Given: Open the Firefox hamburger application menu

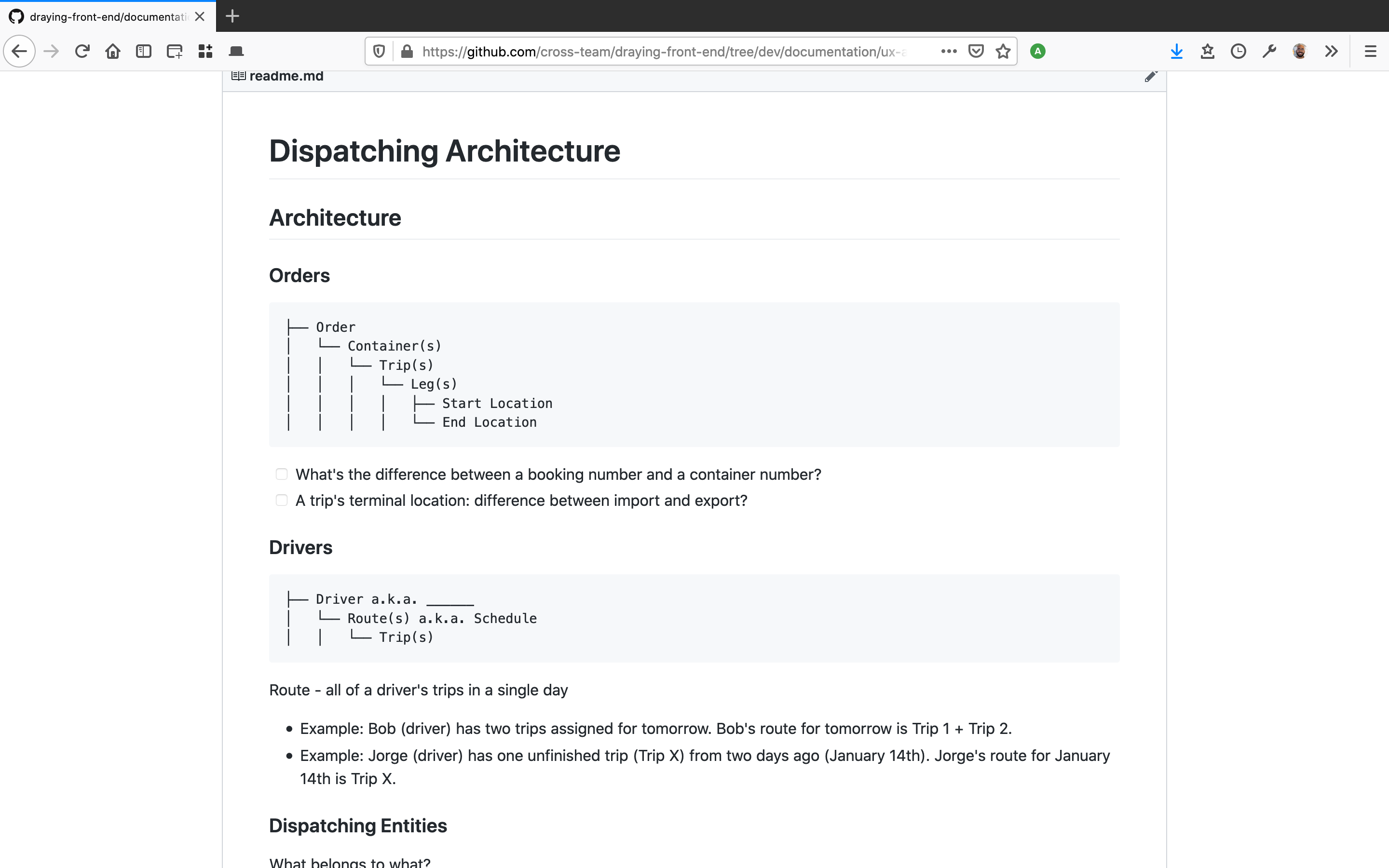Looking at the screenshot, I should point(1370,52).
